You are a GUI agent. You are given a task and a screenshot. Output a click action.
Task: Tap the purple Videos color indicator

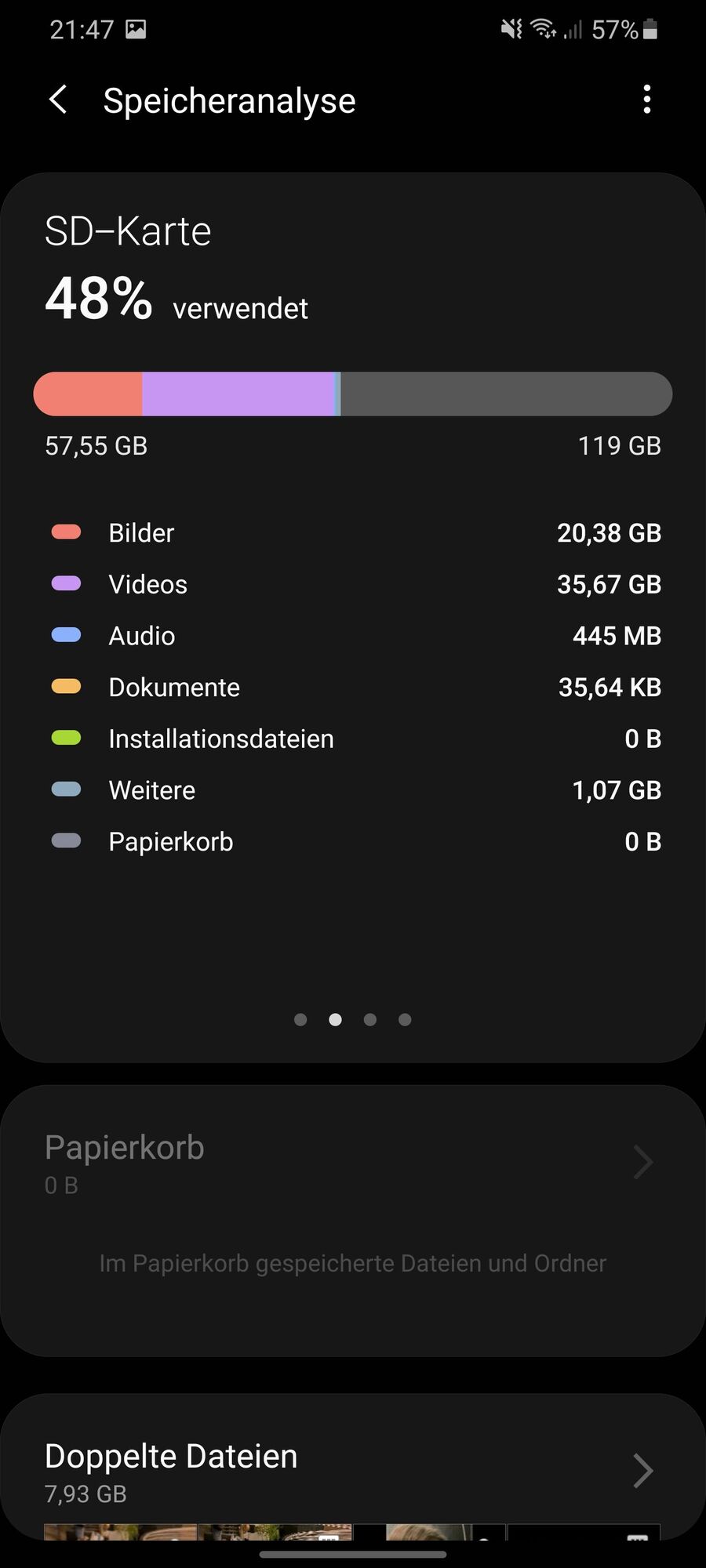66,583
